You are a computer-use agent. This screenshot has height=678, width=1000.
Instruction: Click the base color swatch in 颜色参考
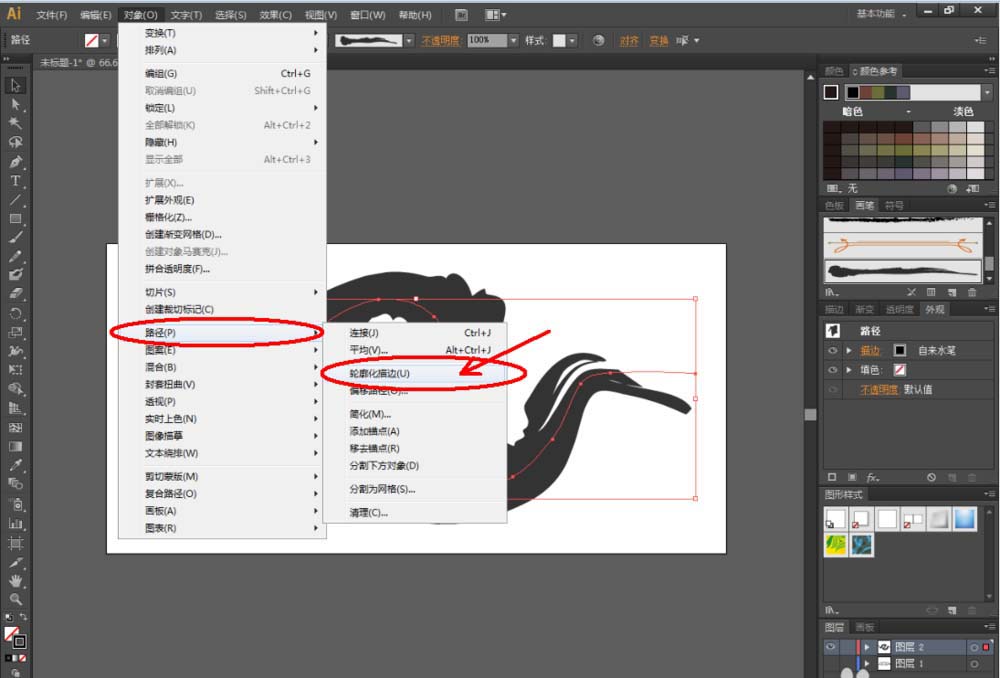pyautogui.click(x=830, y=92)
